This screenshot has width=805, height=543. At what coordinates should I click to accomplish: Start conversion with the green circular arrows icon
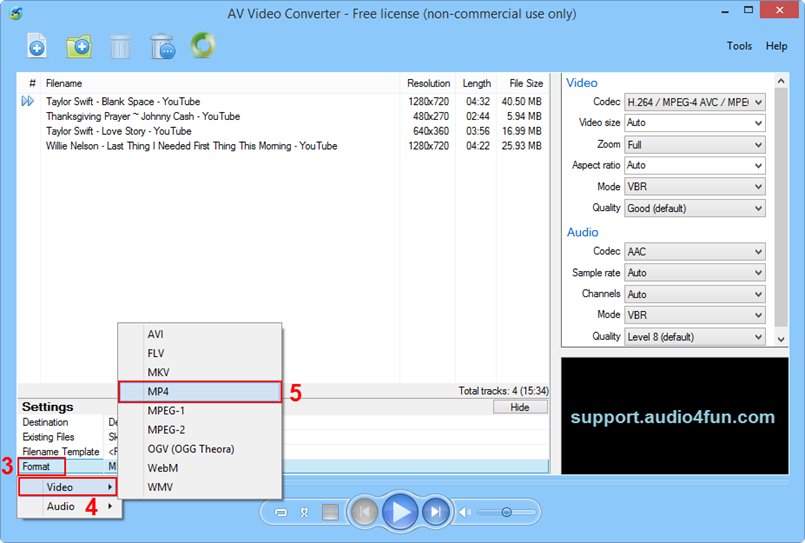(203, 45)
